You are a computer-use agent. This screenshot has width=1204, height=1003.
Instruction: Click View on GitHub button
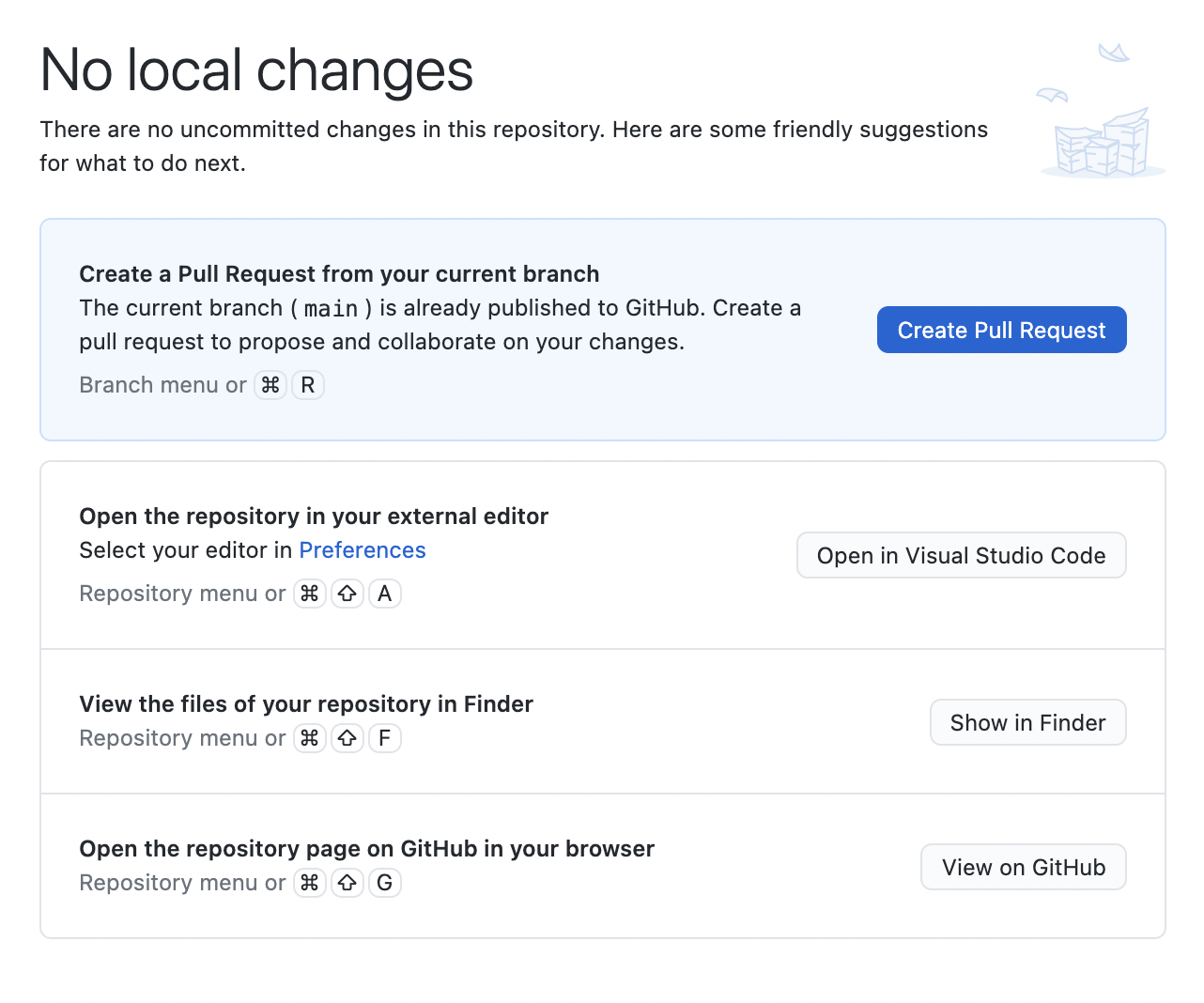(x=1023, y=867)
